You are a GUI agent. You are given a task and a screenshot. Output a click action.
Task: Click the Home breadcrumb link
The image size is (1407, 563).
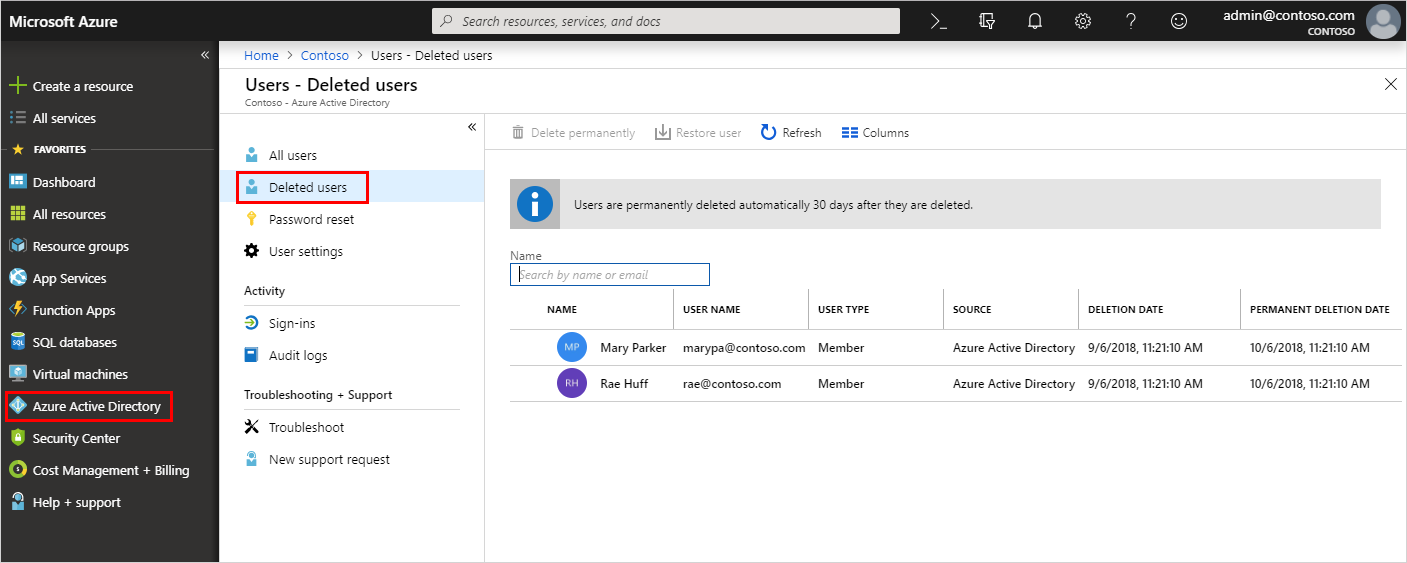click(261, 55)
